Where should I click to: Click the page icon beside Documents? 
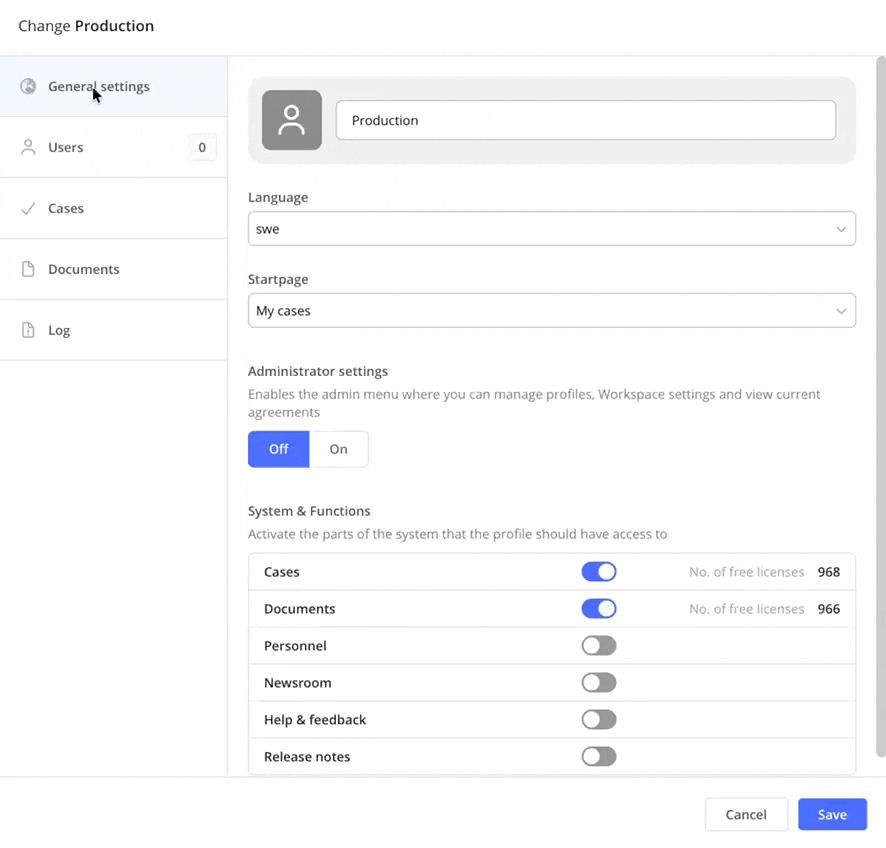pyautogui.click(x=28, y=270)
